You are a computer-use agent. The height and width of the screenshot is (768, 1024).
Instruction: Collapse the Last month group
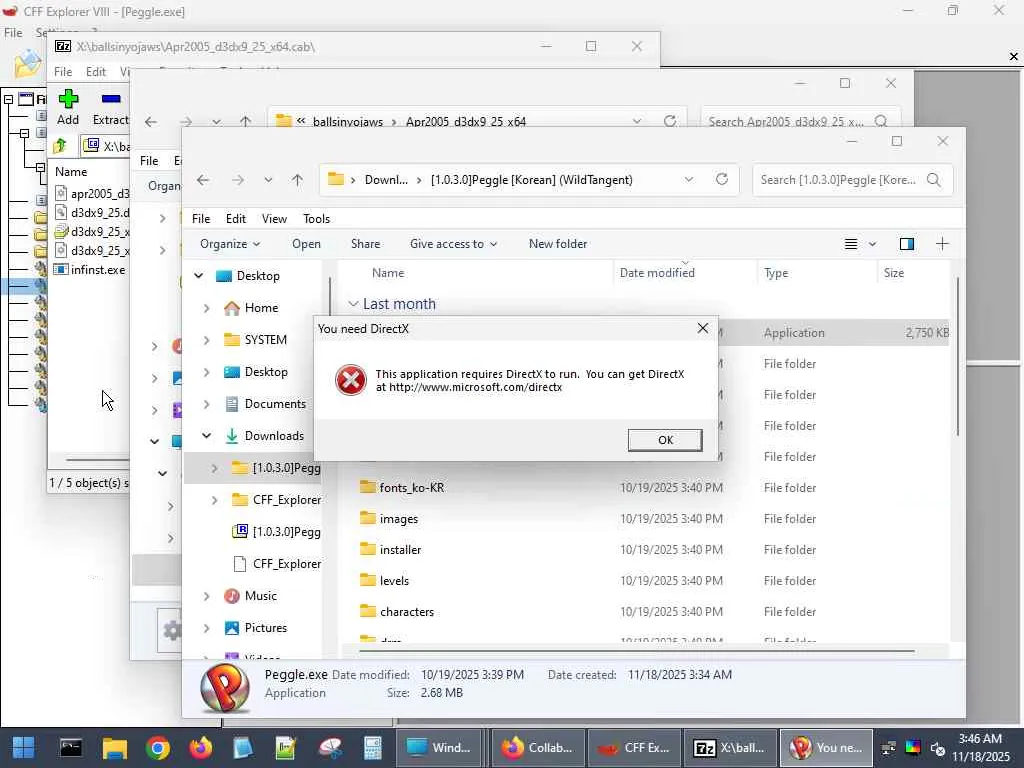coord(353,304)
